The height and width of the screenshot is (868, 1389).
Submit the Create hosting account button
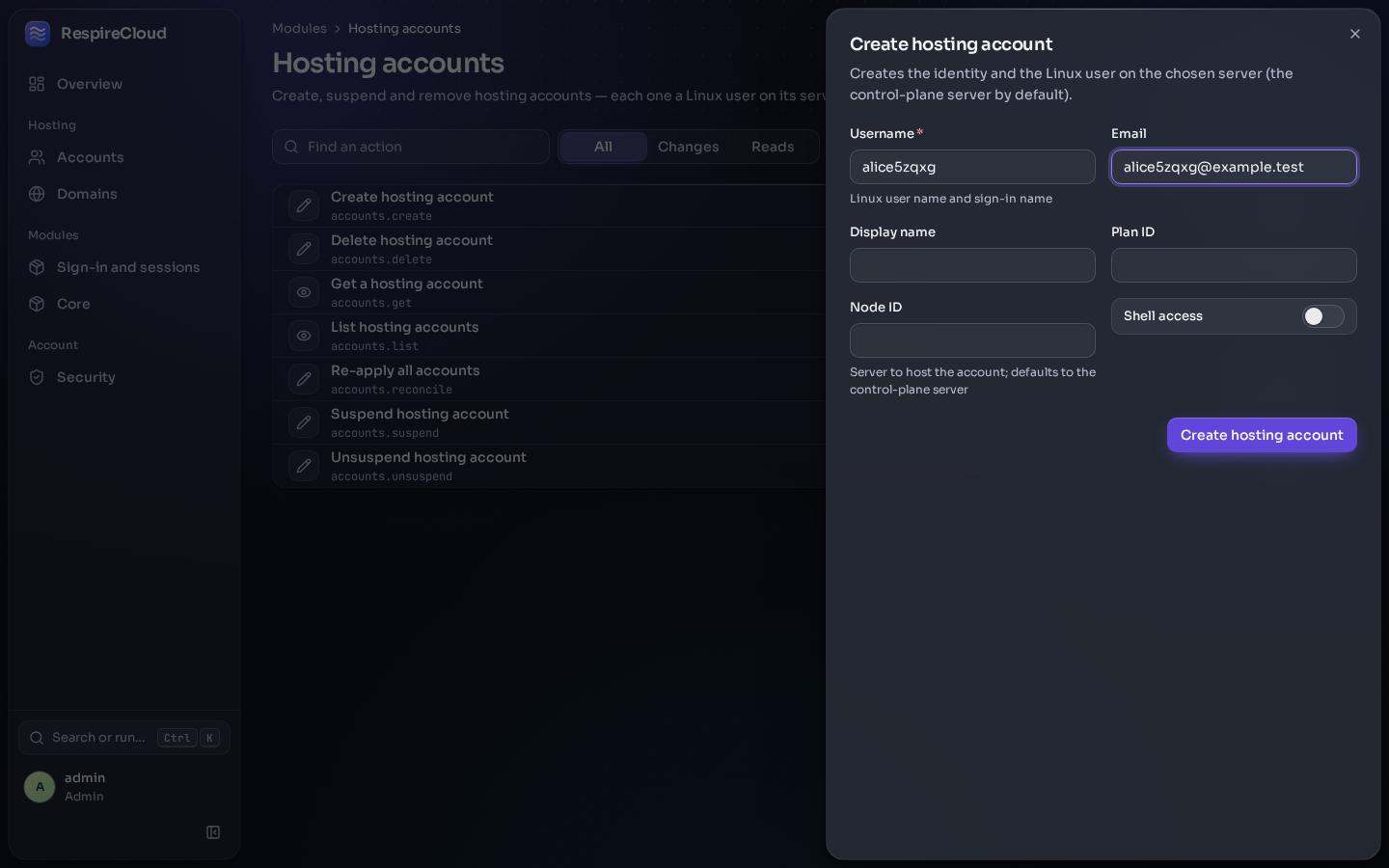pos(1262,435)
